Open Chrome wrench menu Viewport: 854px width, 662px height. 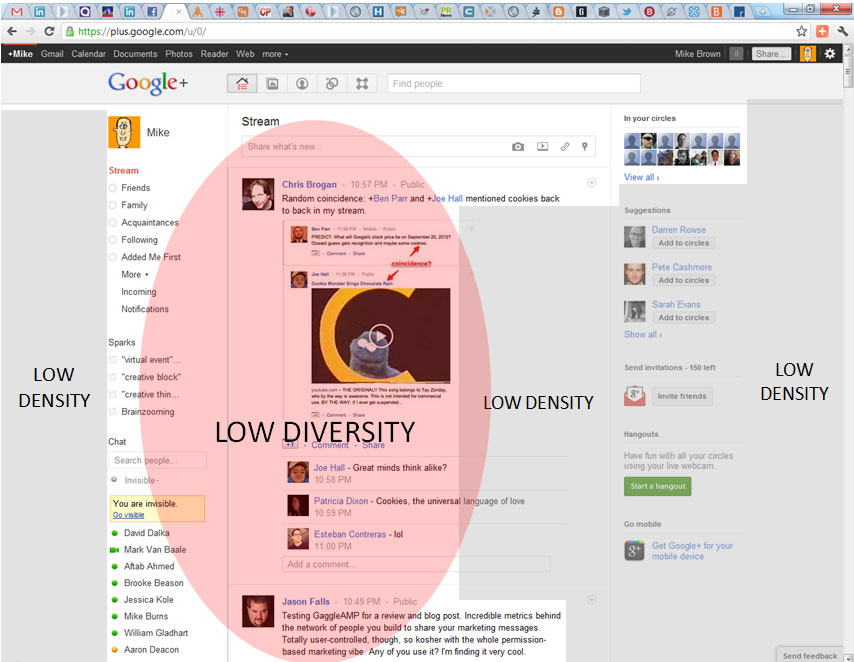point(842,31)
